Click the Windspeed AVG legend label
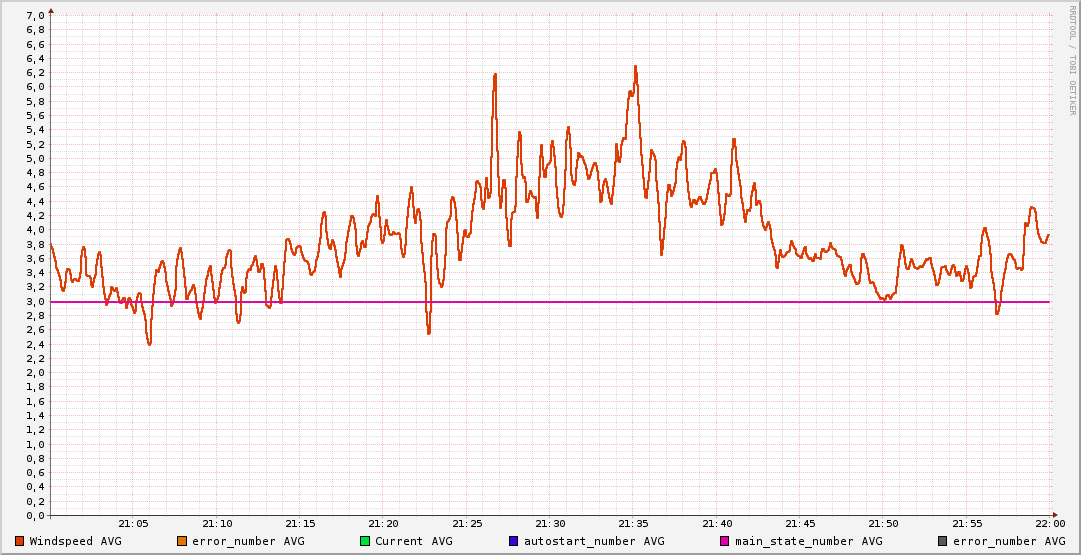This screenshot has width=1081, height=555. pyautogui.click(x=75, y=541)
